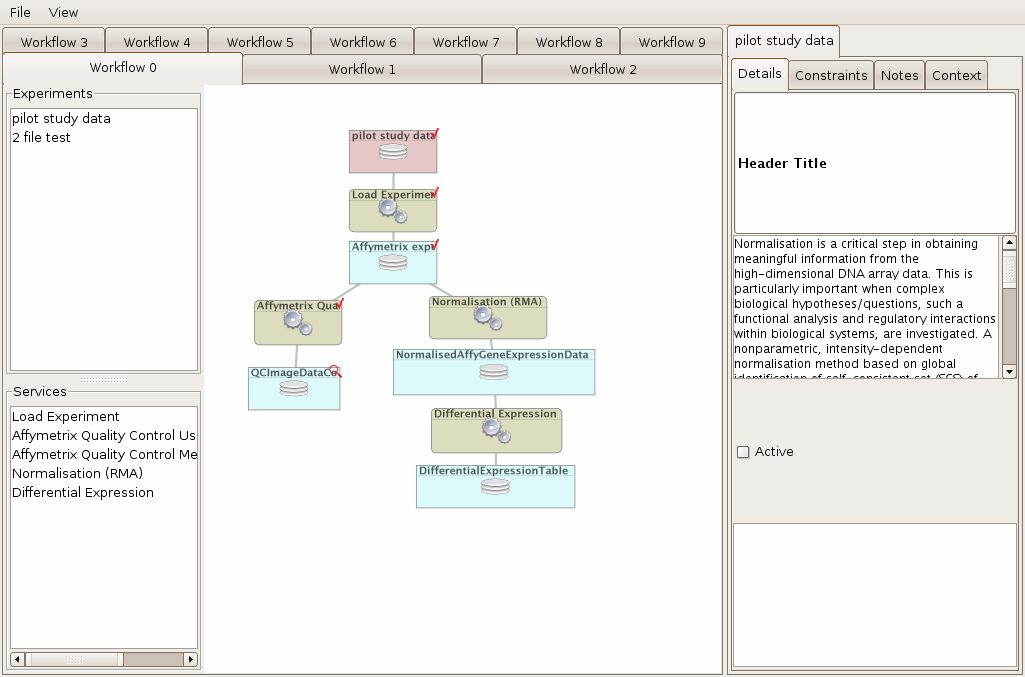Select '2 file test' in Experiments list
The width and height of the screenshot is (1025, 677).
click(x=41, y=137)
